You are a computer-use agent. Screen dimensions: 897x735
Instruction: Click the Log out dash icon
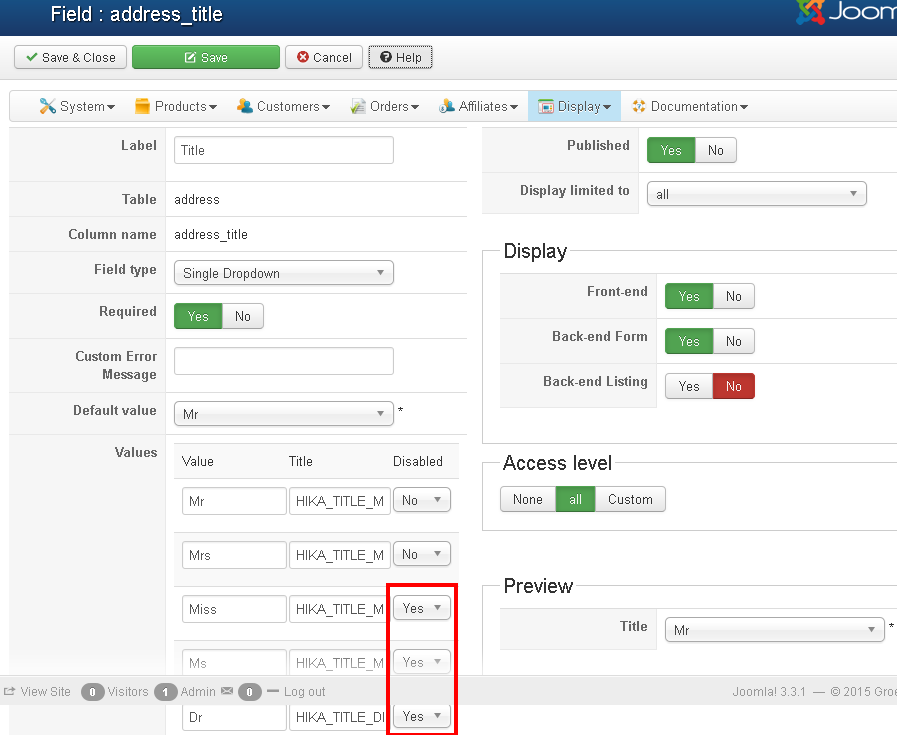click(273, 692)
